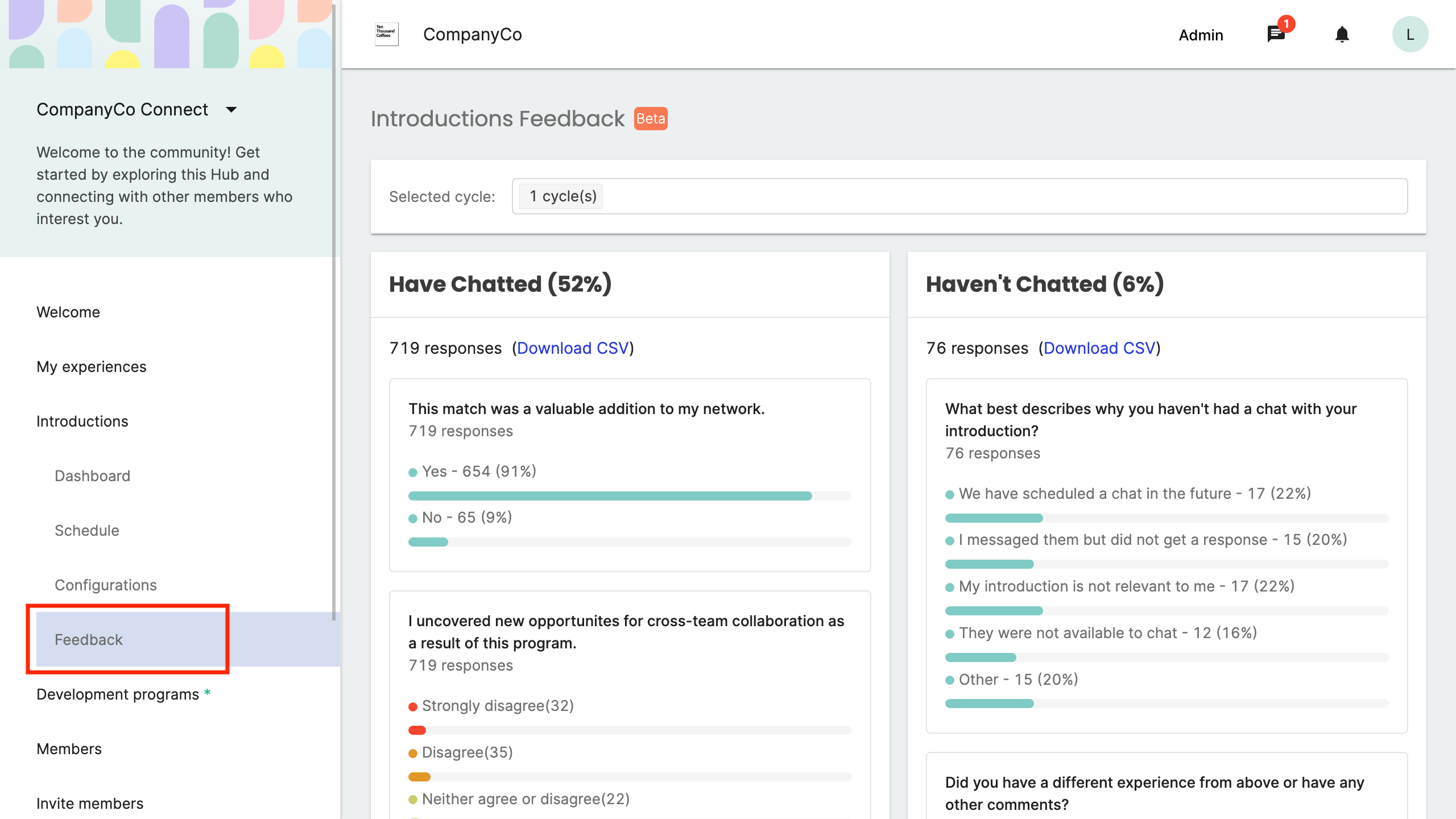Click the 'We have scheduled a chat' progress bar
The image size is (1456, 819).
tap(1167, 518)
